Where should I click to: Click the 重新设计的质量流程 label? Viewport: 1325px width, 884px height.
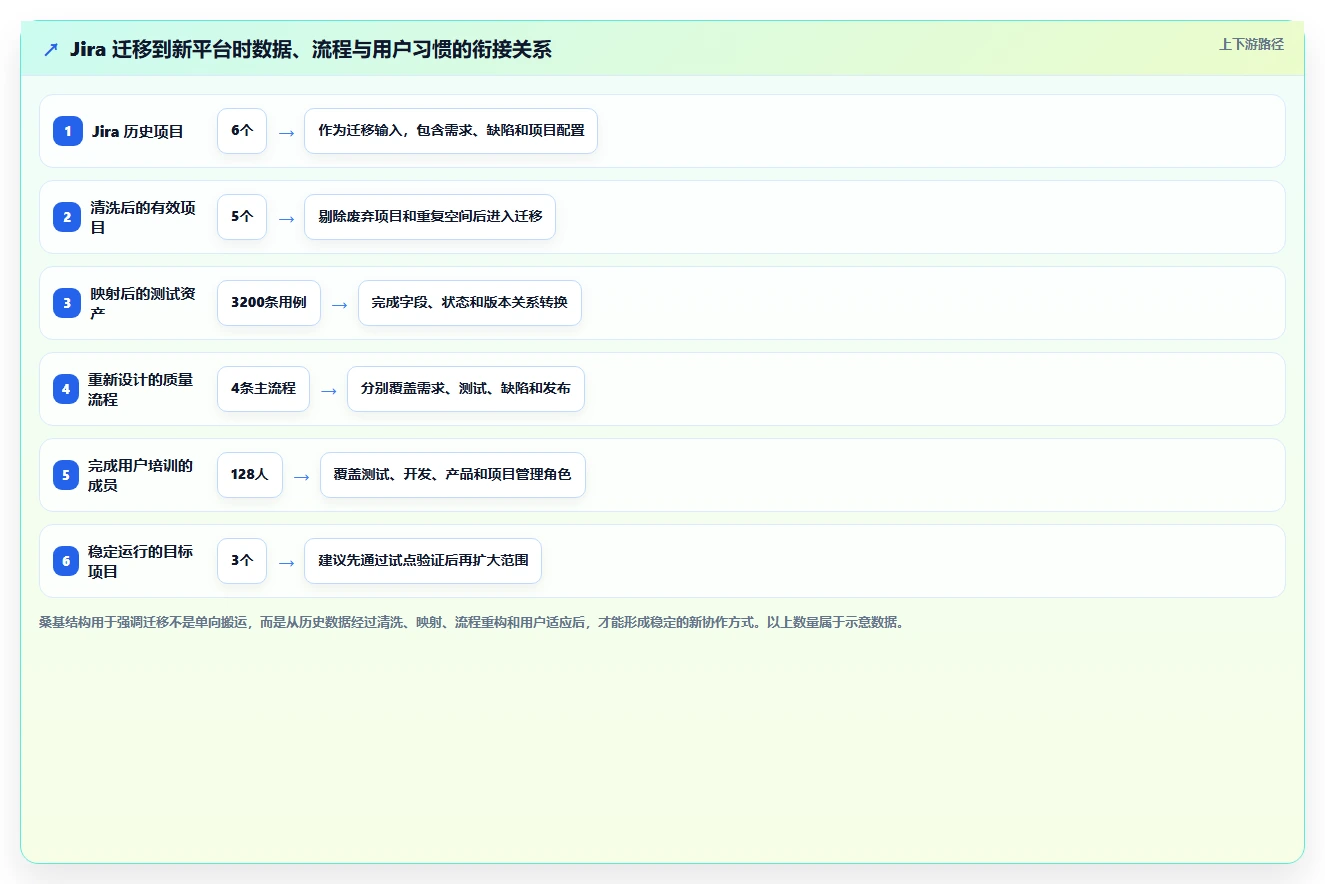[140, 389]
